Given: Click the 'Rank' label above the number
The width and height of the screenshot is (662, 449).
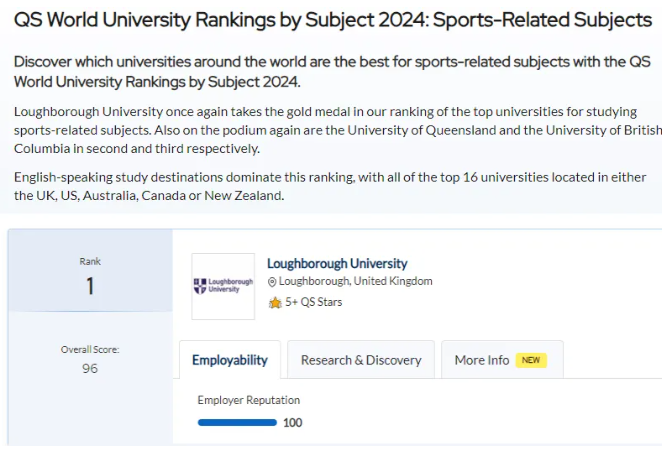Looking at the screenshot, I should point(90,262).
